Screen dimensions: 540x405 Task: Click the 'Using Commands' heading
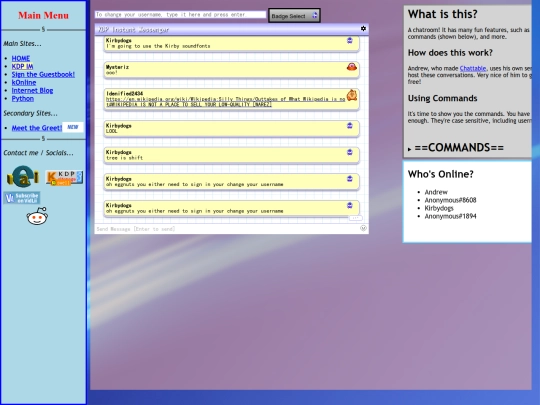tap(443, 98)
